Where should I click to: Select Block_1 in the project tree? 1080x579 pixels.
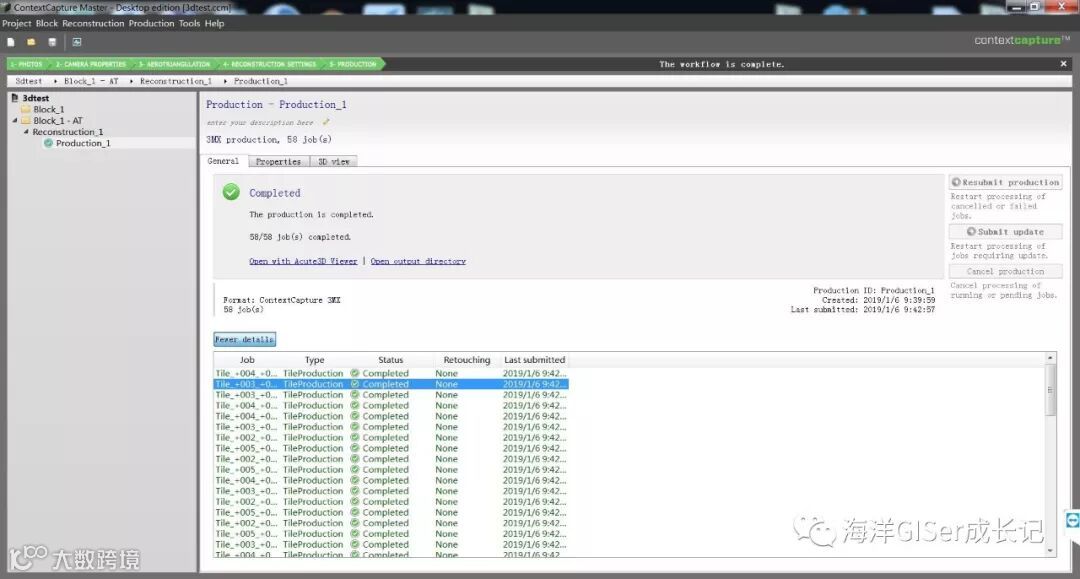(x=48, y=109)
